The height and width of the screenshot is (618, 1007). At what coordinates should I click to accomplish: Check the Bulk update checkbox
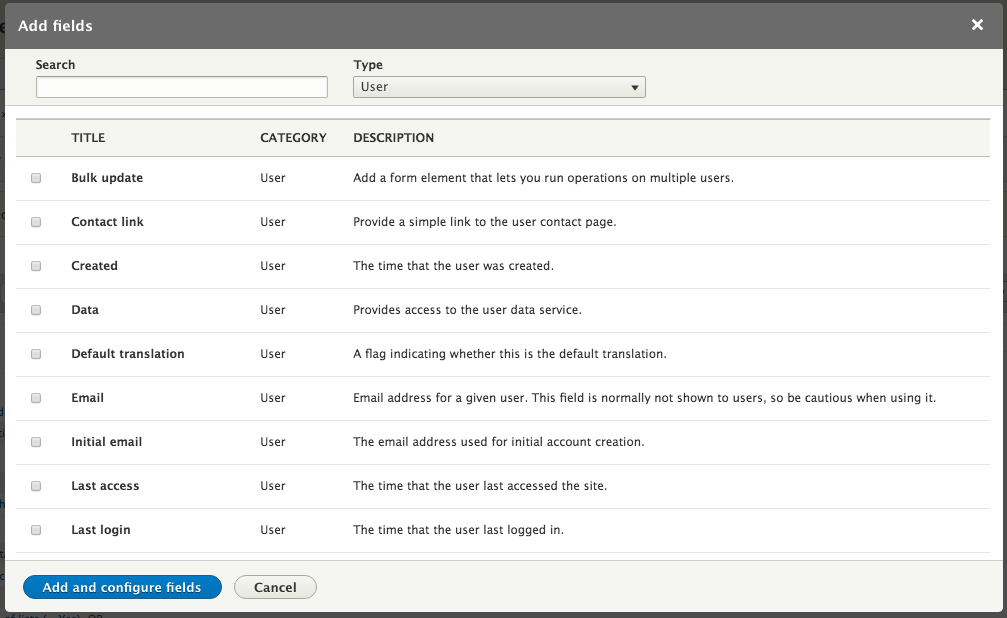pos(36,178)
